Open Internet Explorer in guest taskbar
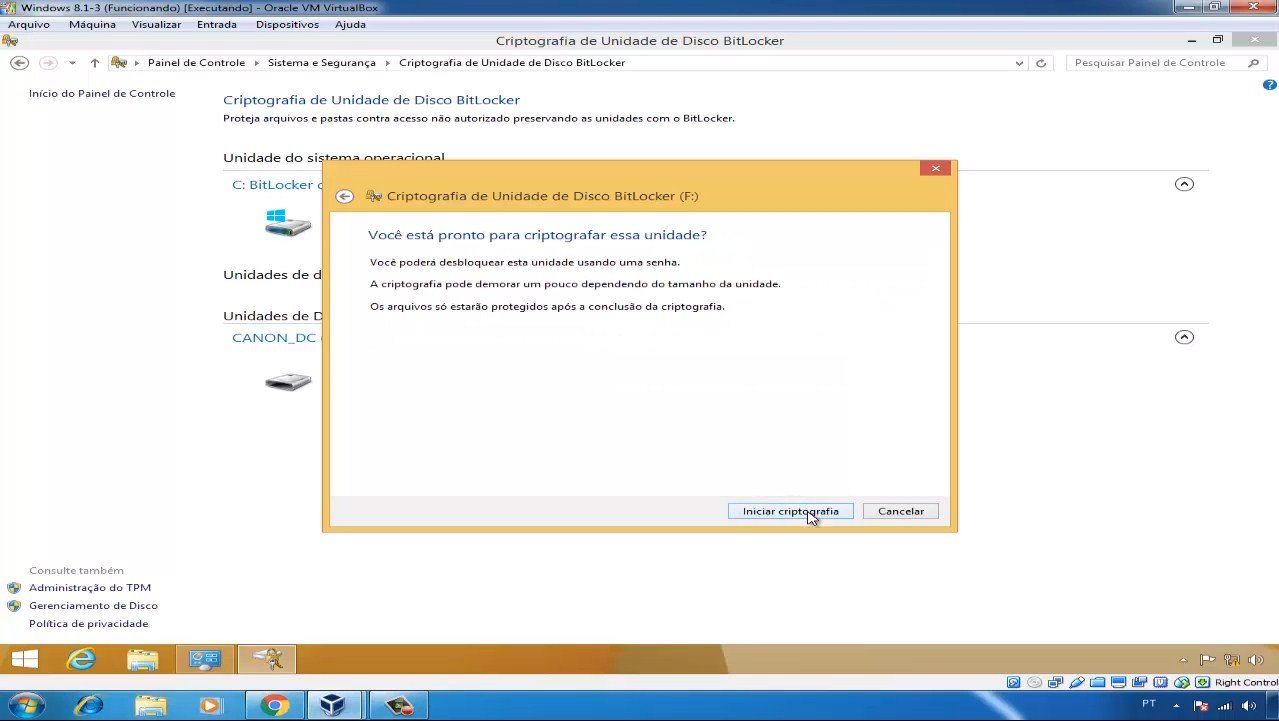 (x=81, y=659)
